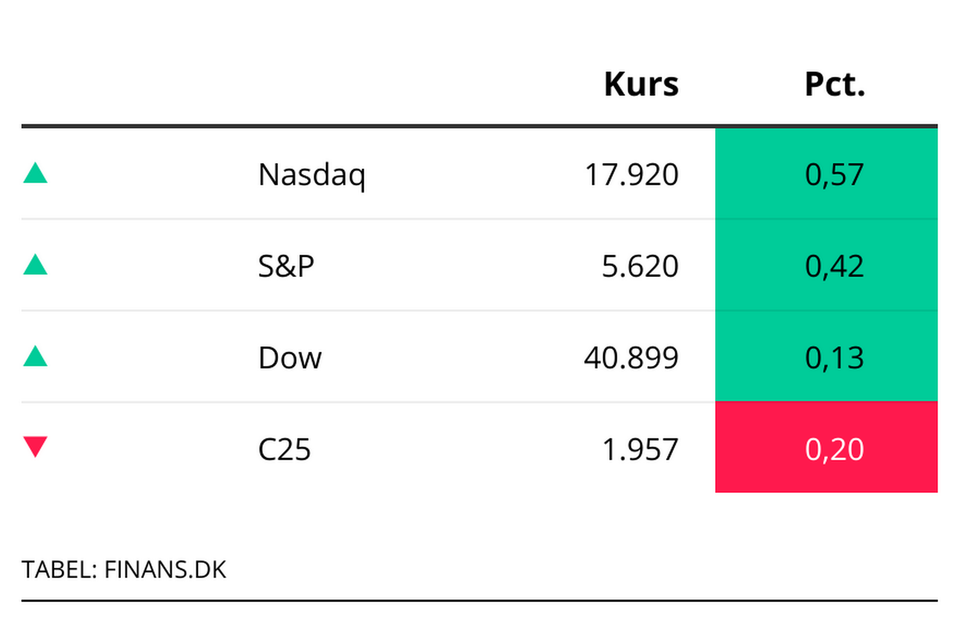The image size is (960, 624).
Task: Select the Nasdaq index name
Action: tap(312, 175)
